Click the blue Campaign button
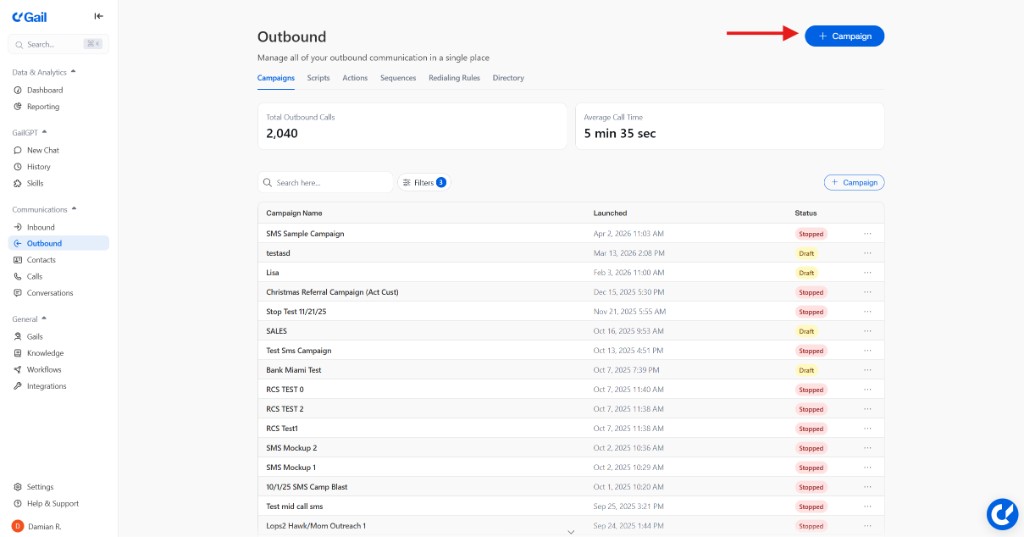 pos(844,36)
